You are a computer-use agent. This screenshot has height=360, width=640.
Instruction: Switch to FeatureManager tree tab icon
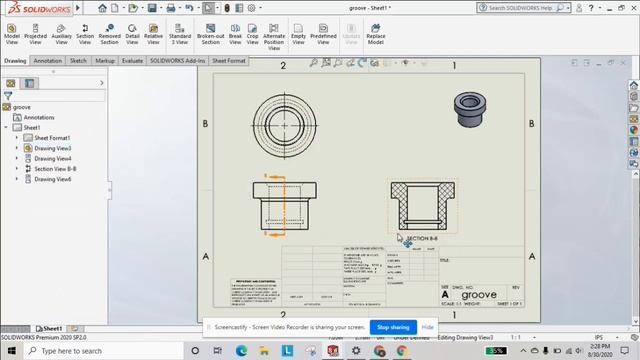click(x=11, y=83)
